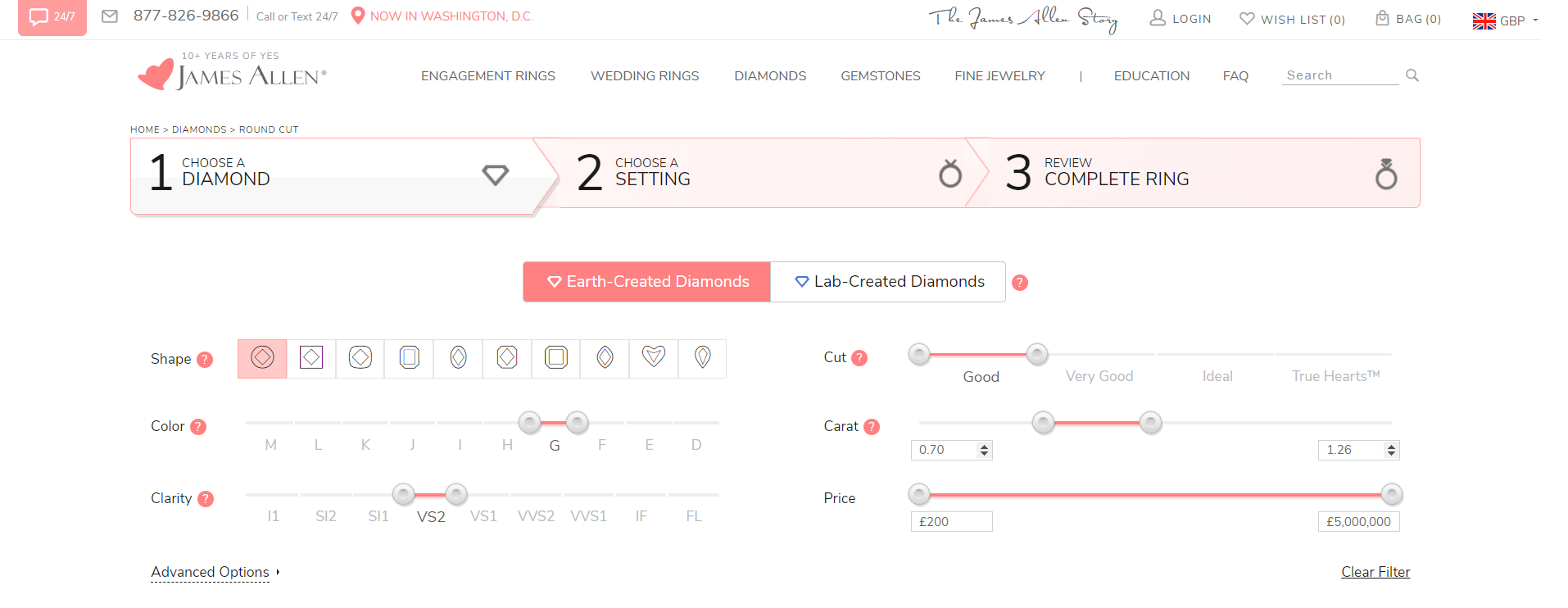Viewport: 1568px width, 608px height.
Task: Click the location pin icon
Action: click(x=357, y=16)
